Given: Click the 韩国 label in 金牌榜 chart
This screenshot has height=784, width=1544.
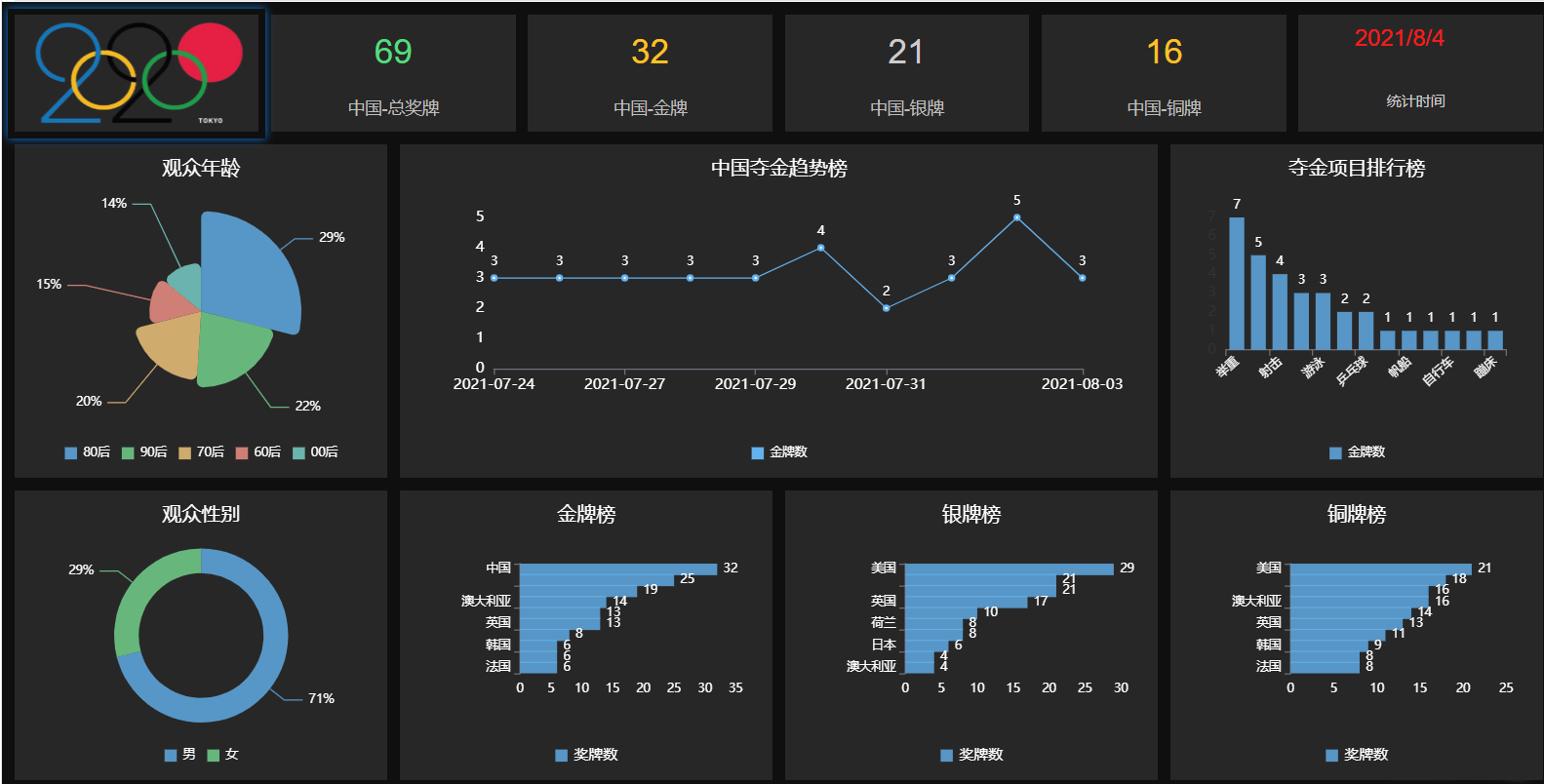Looking at the screenshot, I should pyautogui.click(x=498, y=645).
